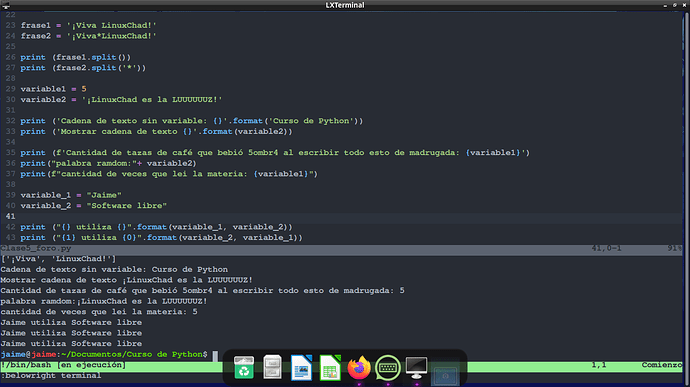Image resolution: width=690 pixels, height=387 pixels.
Task: Maximize the LXTerminal window
Action: (x=675, y=5)
